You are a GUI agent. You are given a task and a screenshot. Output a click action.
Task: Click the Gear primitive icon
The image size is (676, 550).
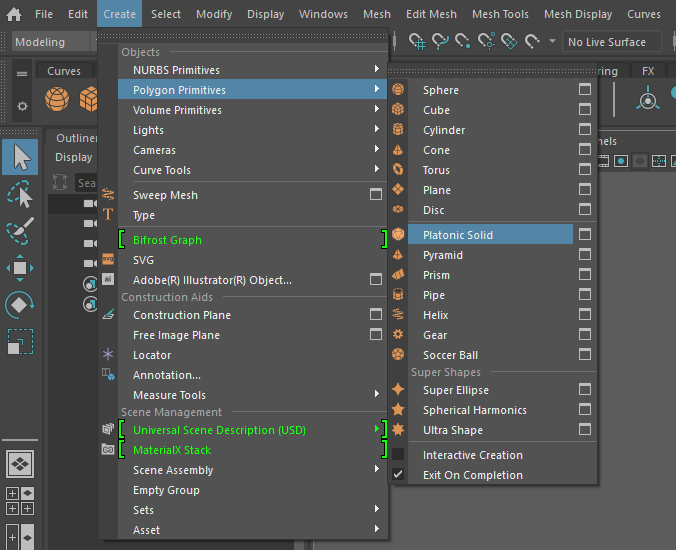(x=398, y=334)
